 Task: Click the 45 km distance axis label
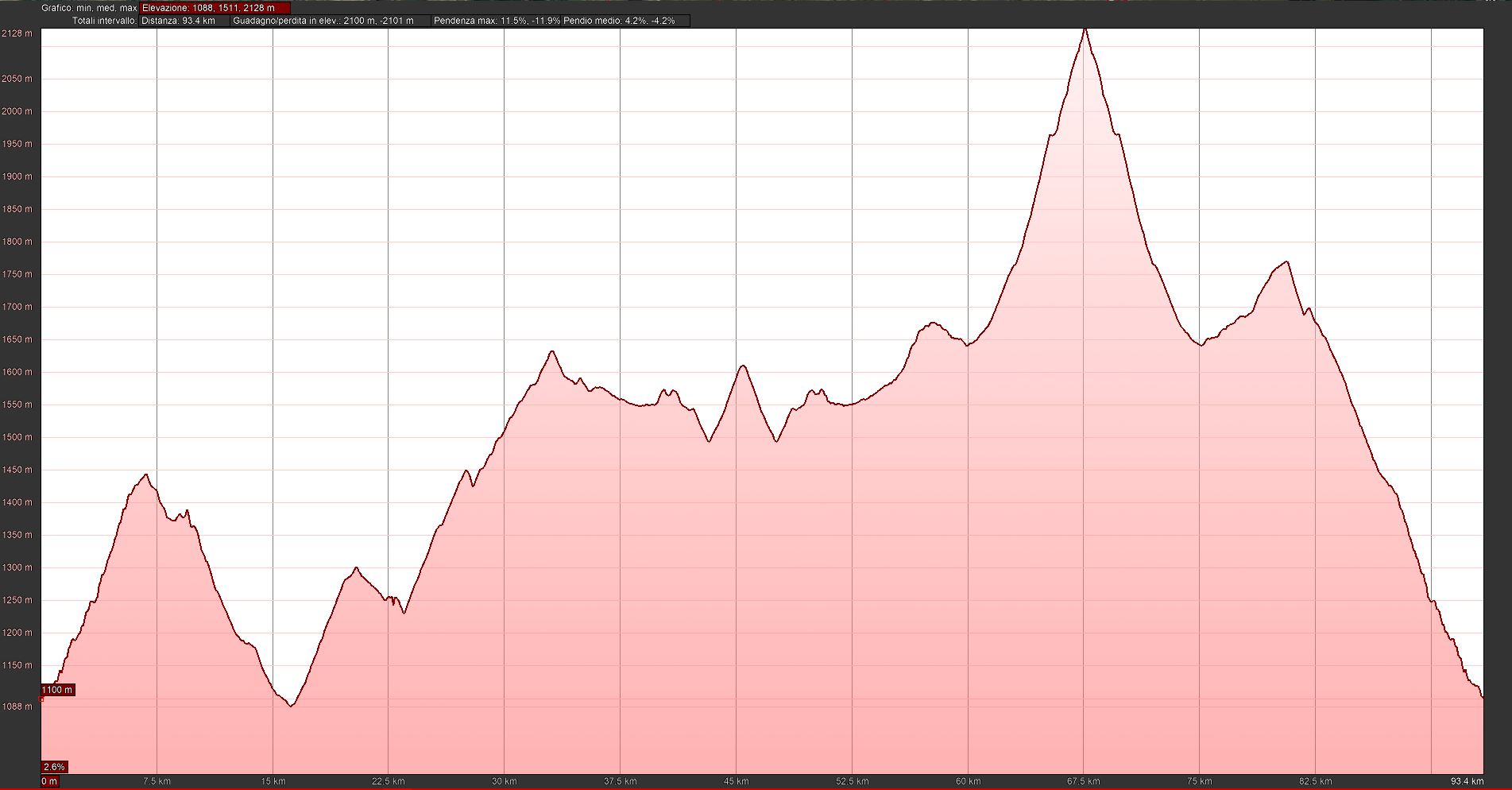(x=736, y=781)
